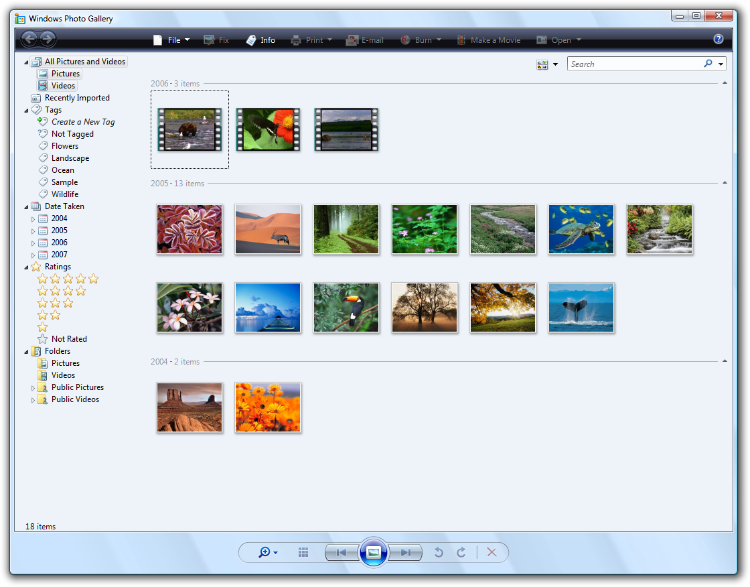Click inside the Search box
The height and width of the screenshot is (587, 750).
coord(634,64)
